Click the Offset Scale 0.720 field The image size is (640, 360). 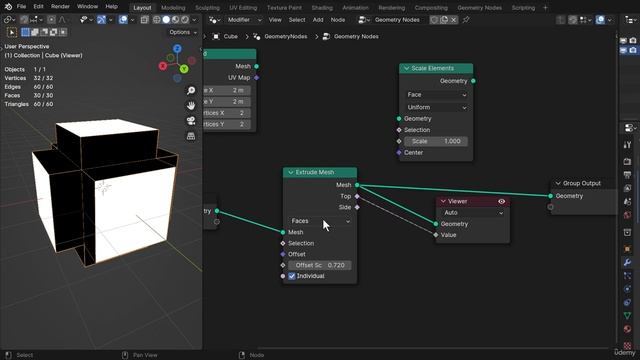pyautogui.click(x=320, y=265)
